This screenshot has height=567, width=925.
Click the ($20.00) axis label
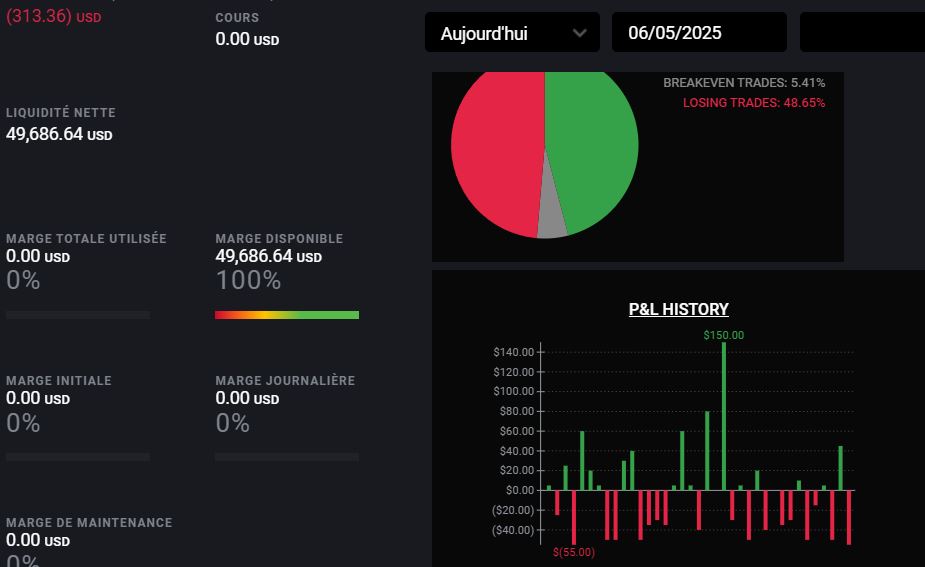tap(513, 510)
